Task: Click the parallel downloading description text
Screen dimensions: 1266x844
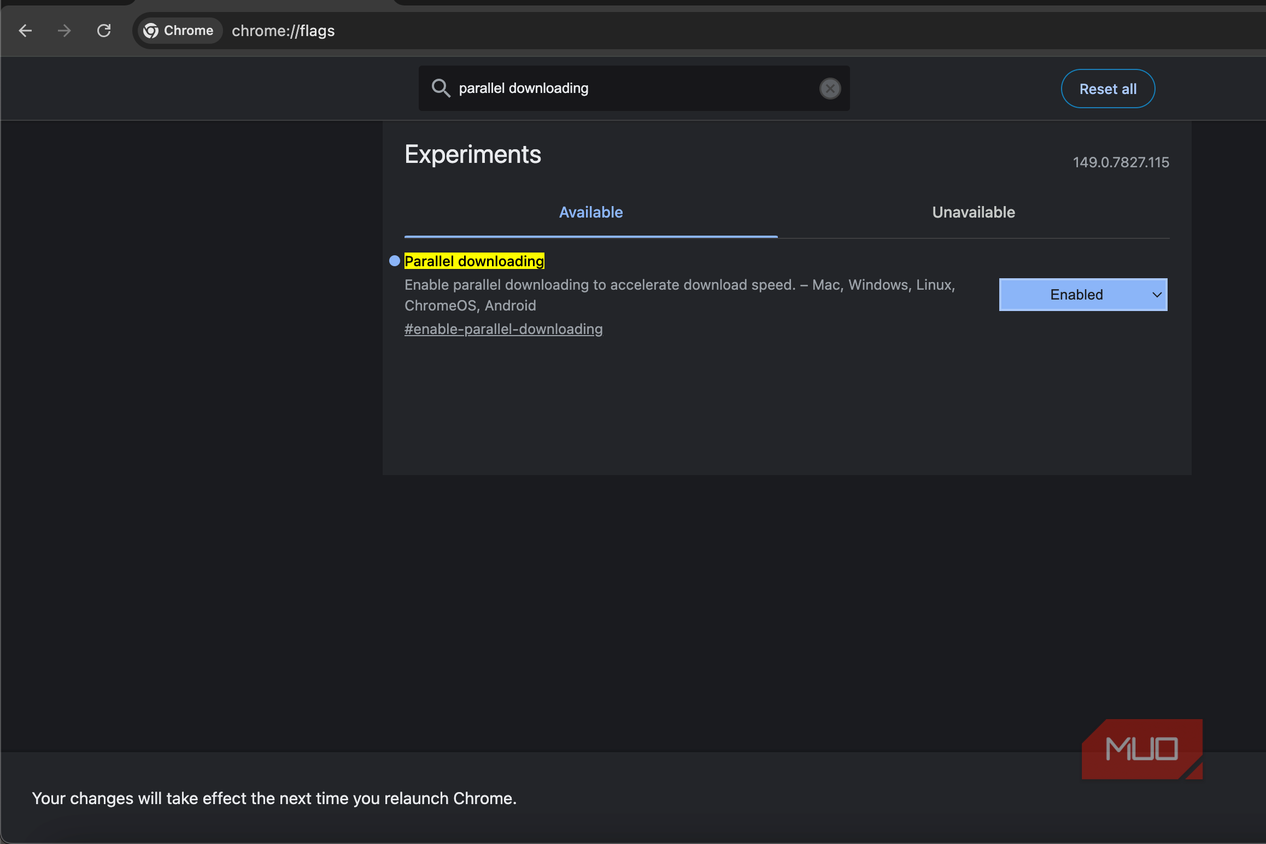Action: [680, 295]
